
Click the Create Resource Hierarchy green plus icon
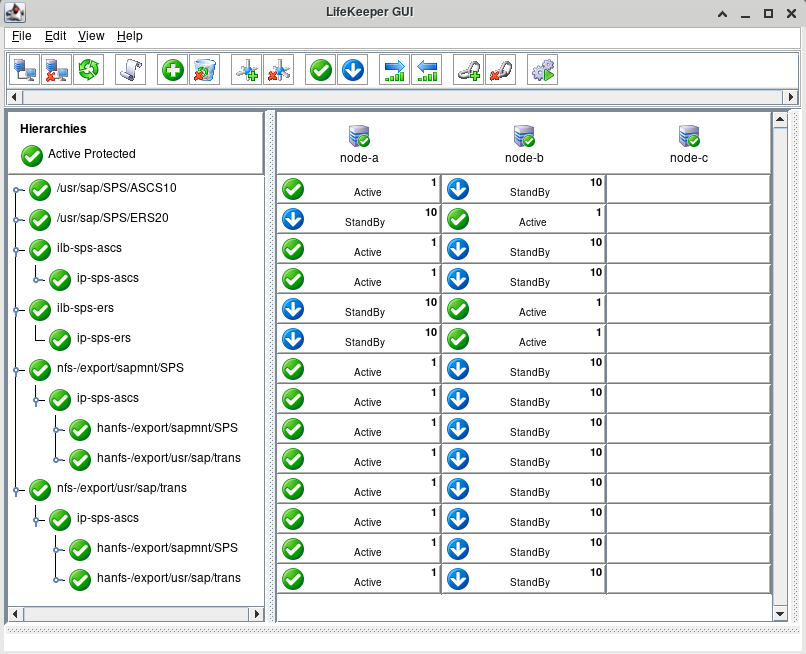[173, 69]
